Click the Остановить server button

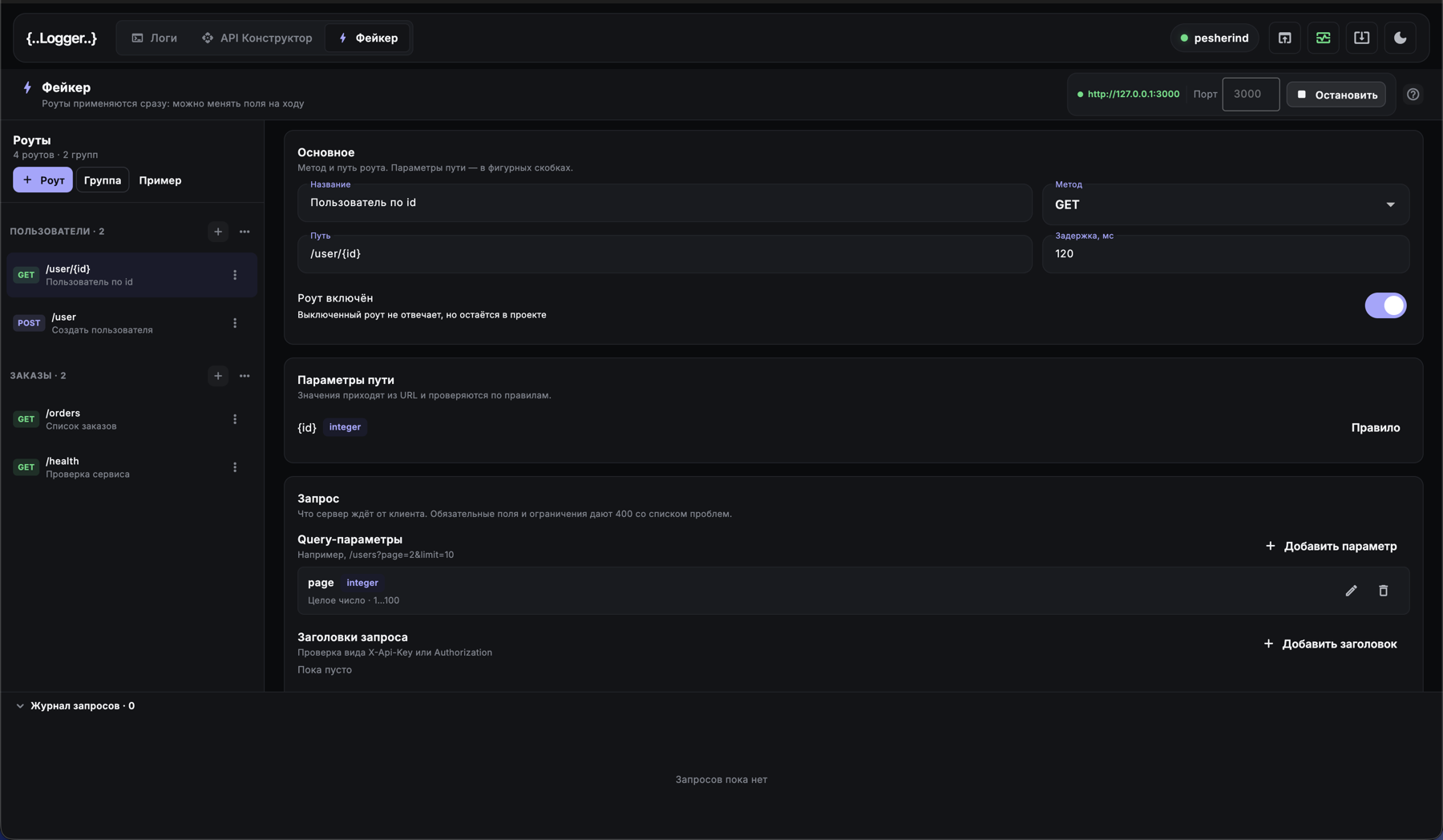point(1336,95)
